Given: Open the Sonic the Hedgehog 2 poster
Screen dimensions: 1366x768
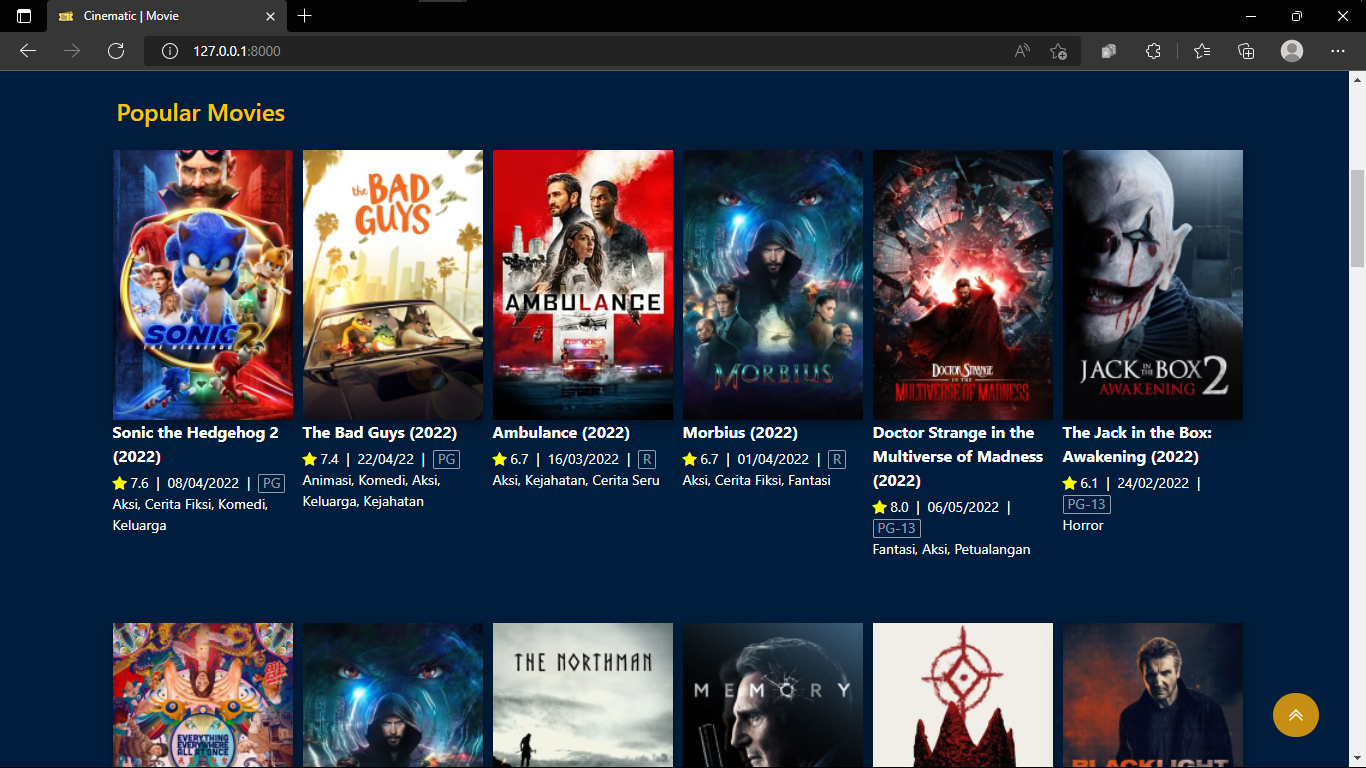Looking at the screenshot, I should pos(203,285).
